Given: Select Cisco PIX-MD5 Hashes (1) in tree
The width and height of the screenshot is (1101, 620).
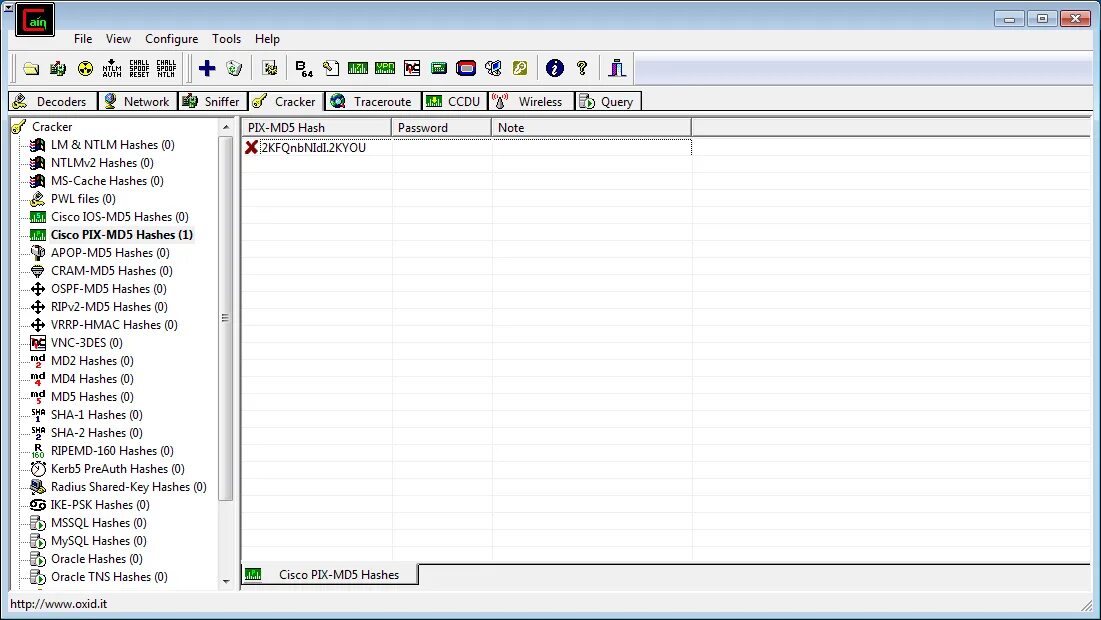Looking at the screenshot, I should 121,235.
